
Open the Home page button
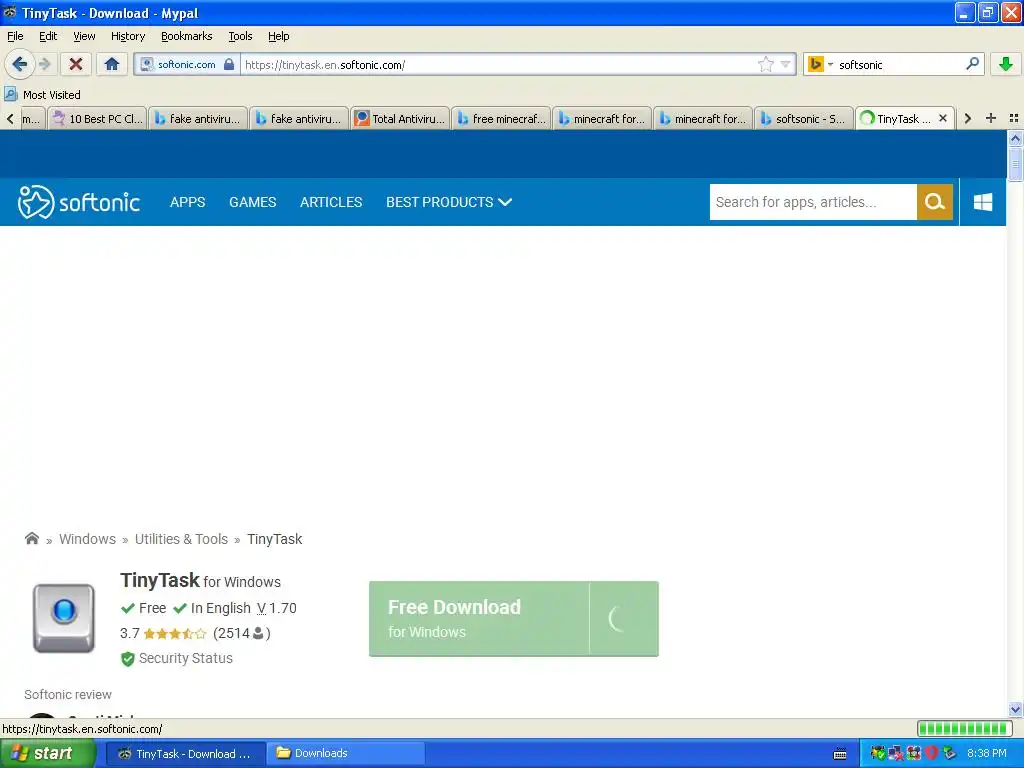112,64
